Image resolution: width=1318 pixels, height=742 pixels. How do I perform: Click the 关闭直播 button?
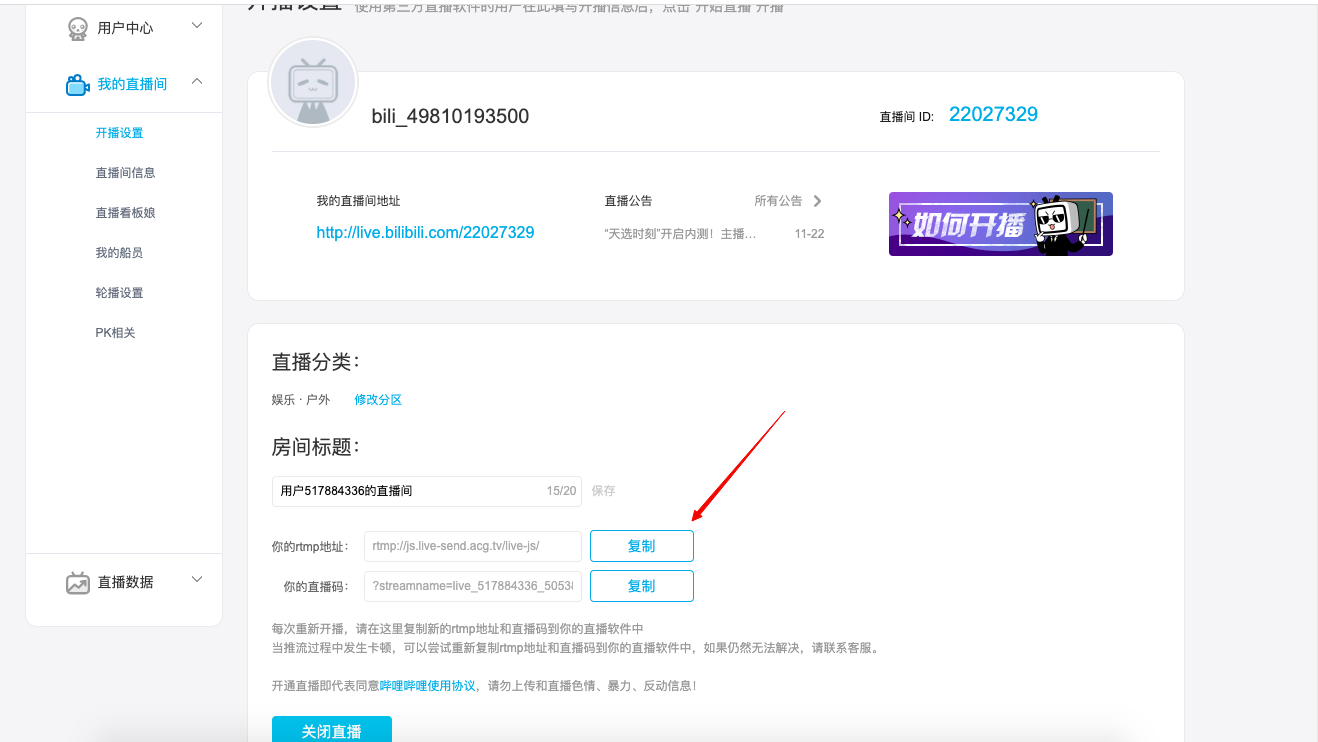[x=332, y=730]
